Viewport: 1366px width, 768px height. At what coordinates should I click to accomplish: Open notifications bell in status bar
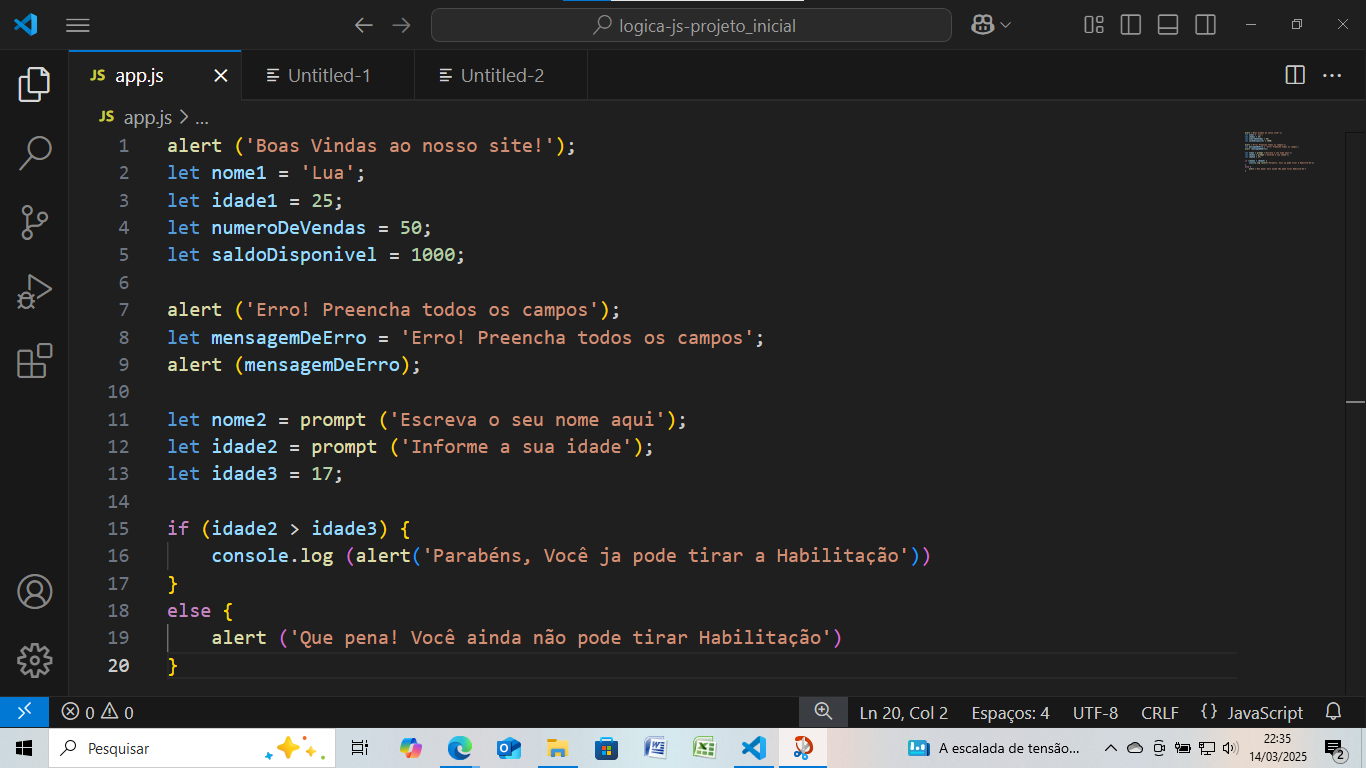point(1333,712)
